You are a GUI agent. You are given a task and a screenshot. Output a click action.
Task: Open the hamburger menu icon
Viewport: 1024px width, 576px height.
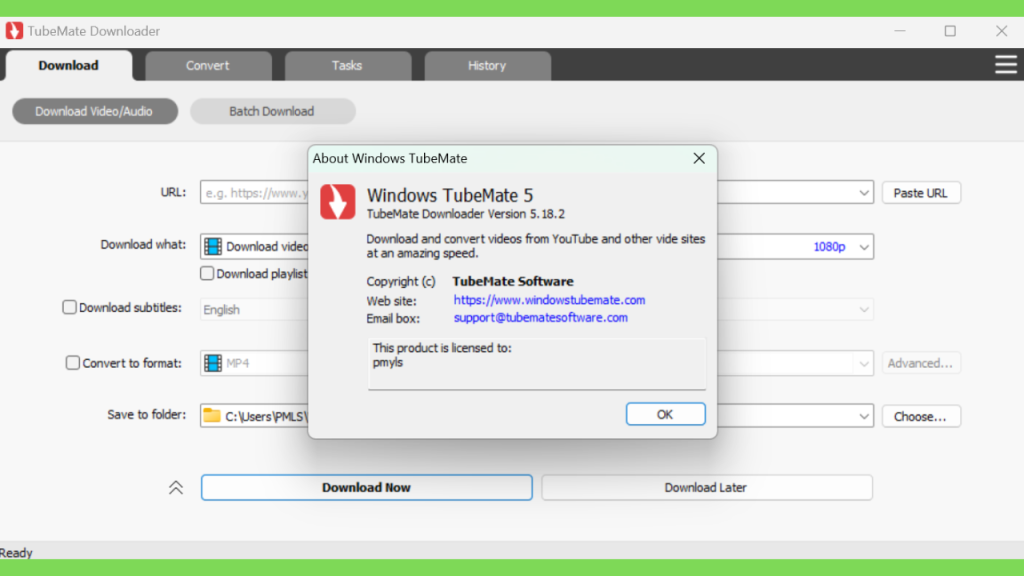(1006, 65)
